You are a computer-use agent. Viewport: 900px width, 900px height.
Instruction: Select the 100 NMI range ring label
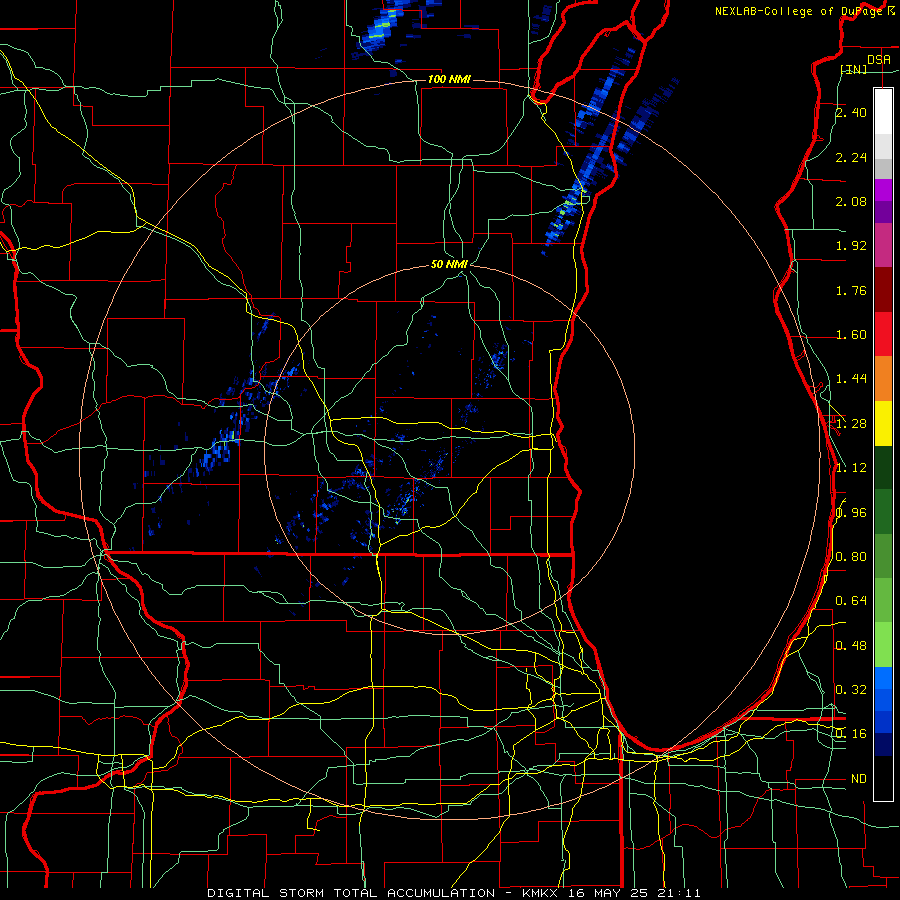pyautogui.click(x=449, y=79)
